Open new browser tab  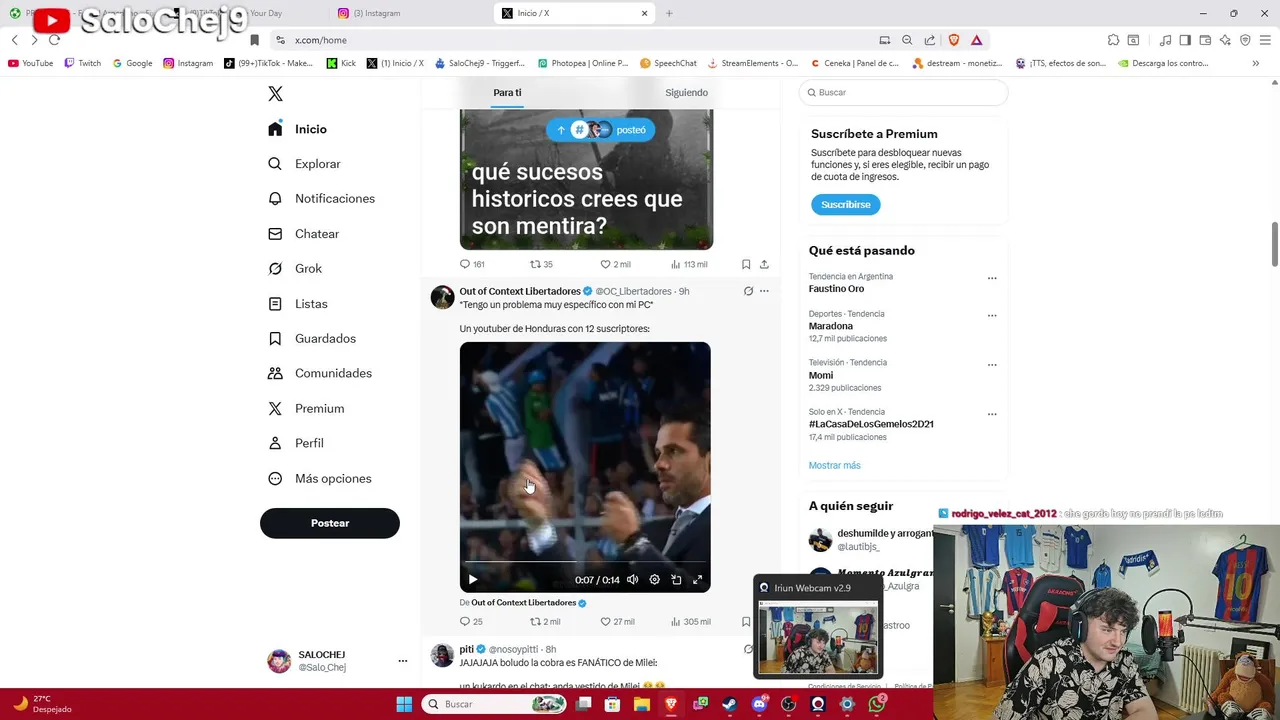tap(669, 13)
